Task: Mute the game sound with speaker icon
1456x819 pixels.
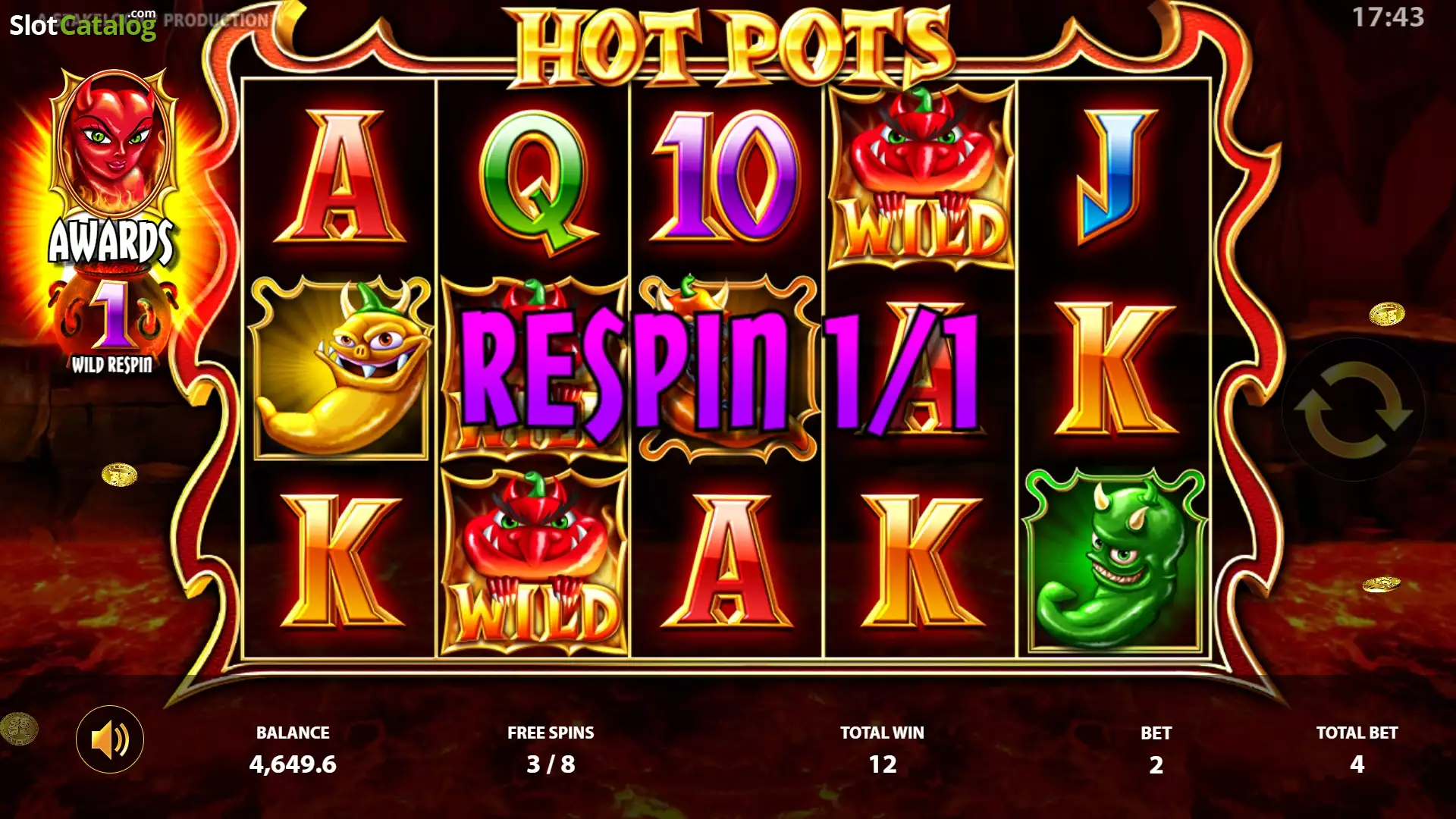Action: (x=110, y=739)
